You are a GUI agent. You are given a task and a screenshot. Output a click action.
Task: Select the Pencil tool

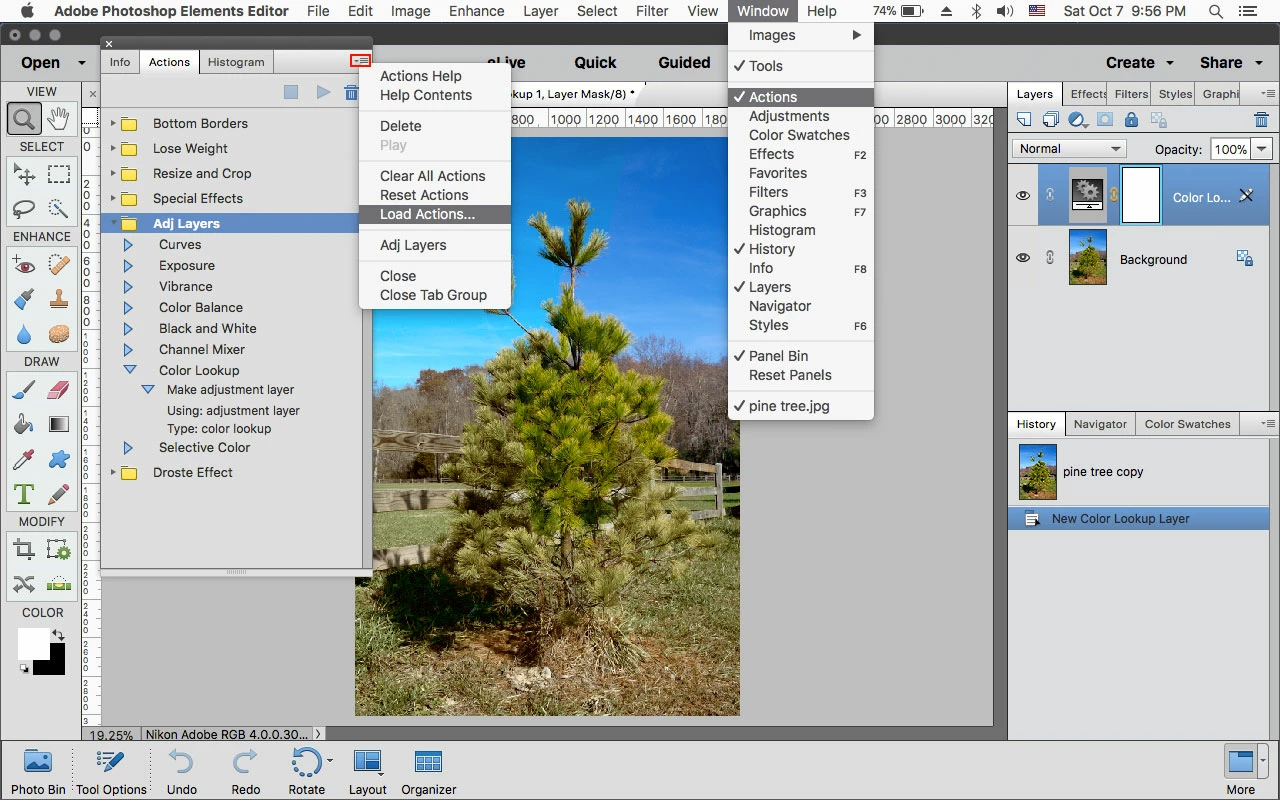[x=59, y=494]
